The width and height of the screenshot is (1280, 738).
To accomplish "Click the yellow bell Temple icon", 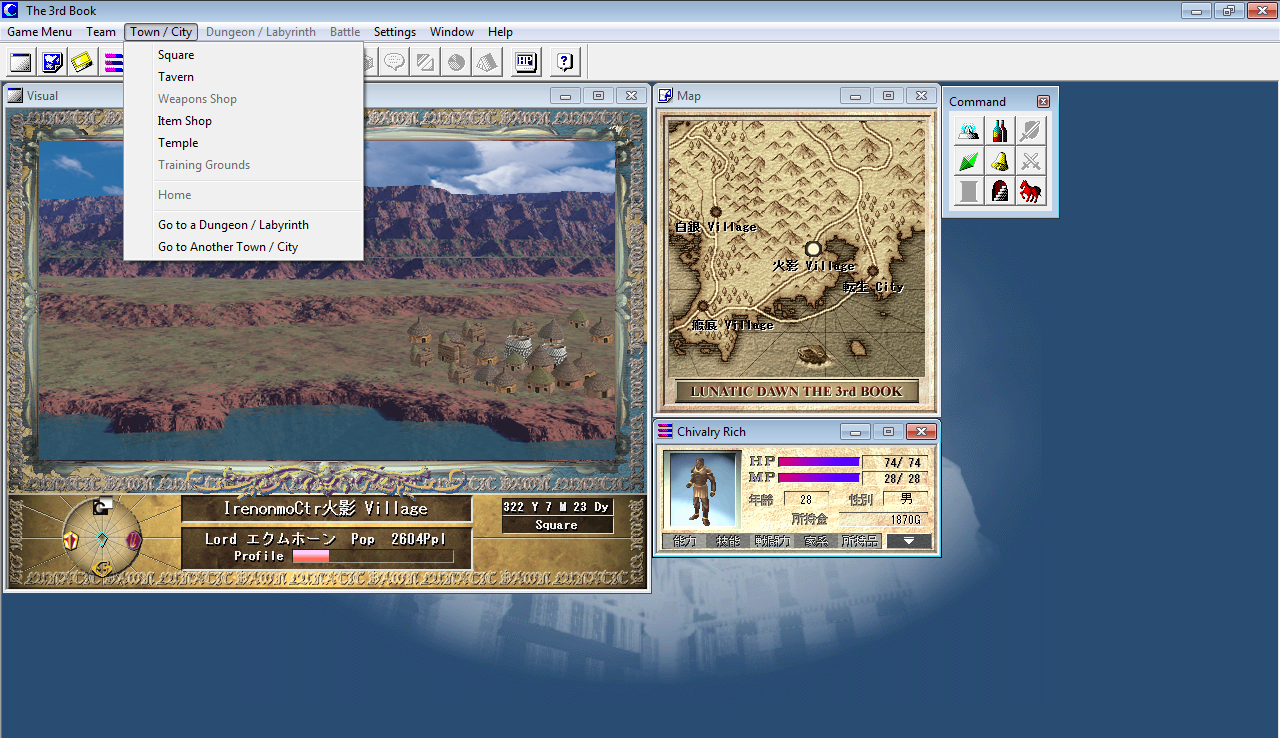I will coord(999,161).
